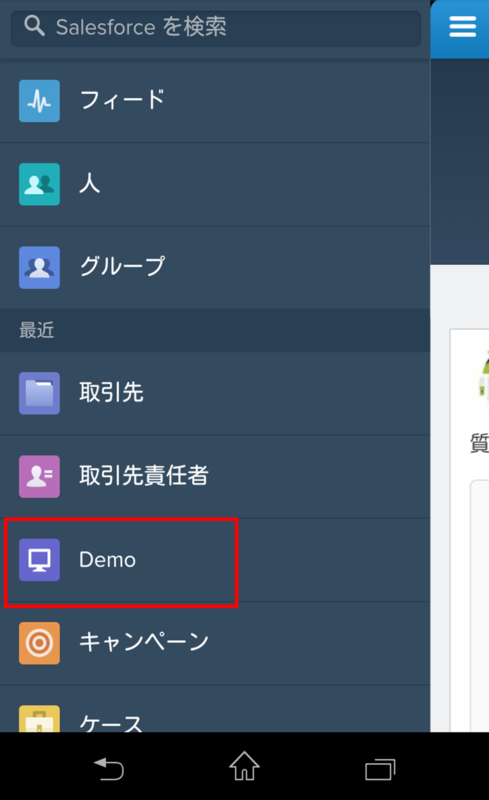Focus the Salesforce を検索 search field
The width and height of the screenshot is (489, 800).
click(x=216, y=29)
